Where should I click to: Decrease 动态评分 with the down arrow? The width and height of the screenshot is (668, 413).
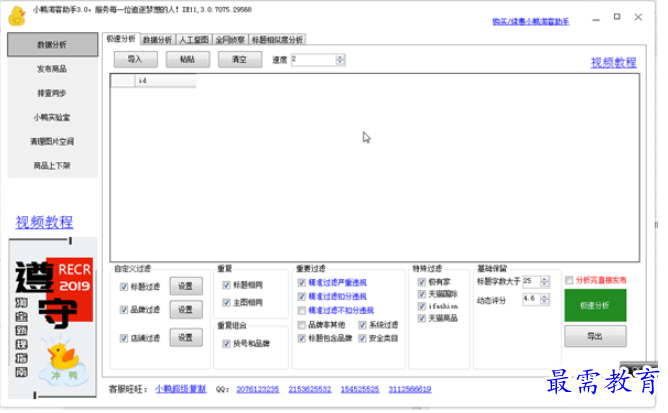(x=545, y=302)
